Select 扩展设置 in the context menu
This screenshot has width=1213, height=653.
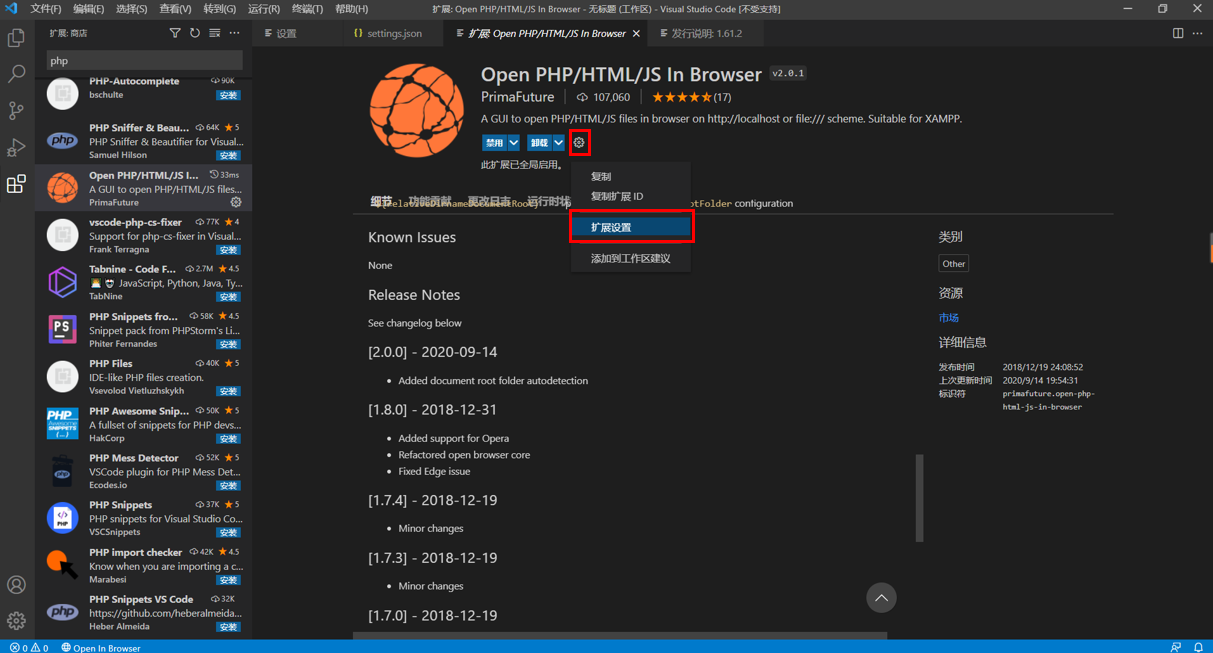click(x=631, y=227)
